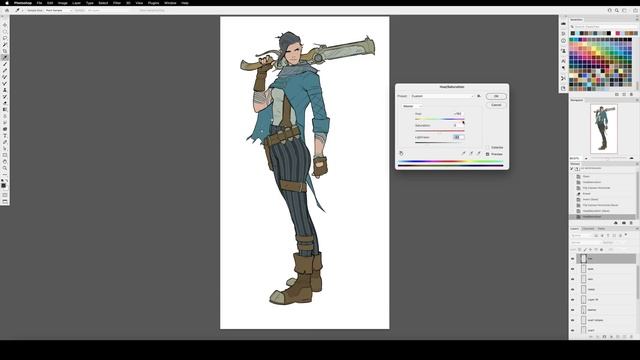Select the Zoom tool

(x=5, y=168)
